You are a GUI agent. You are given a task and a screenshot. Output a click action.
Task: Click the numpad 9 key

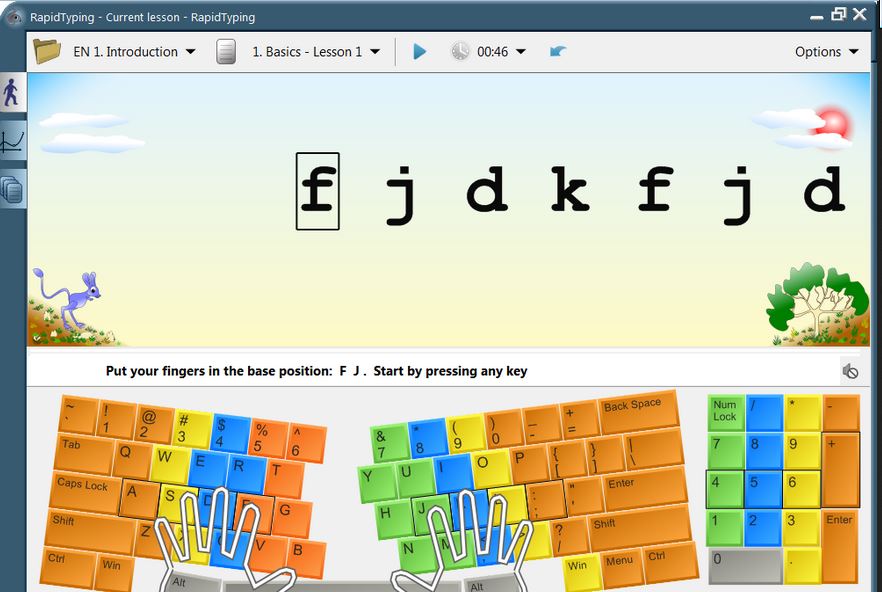tap(801, 451)
